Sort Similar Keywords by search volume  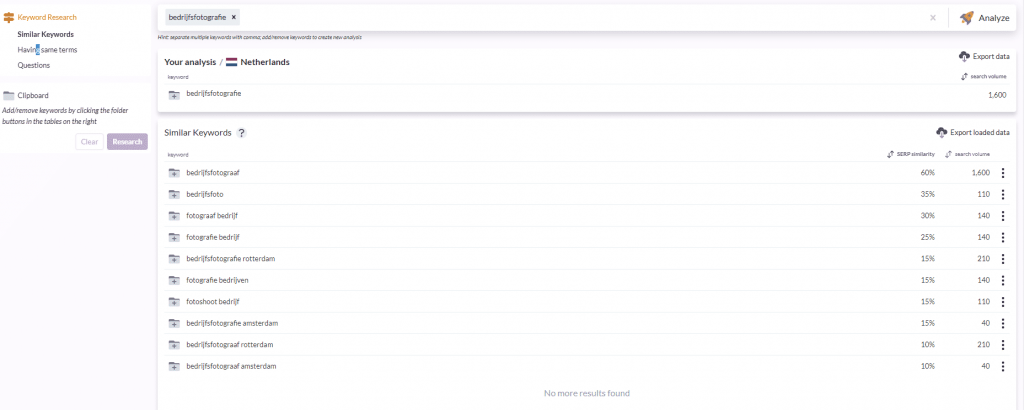click(972, 155)
